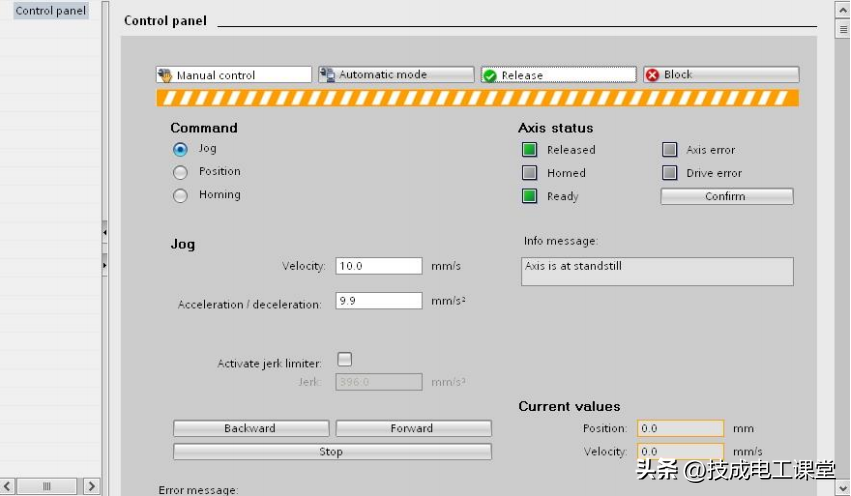Select the Homing command radio button
The image size is (851, 496).
tap(180, 196)
